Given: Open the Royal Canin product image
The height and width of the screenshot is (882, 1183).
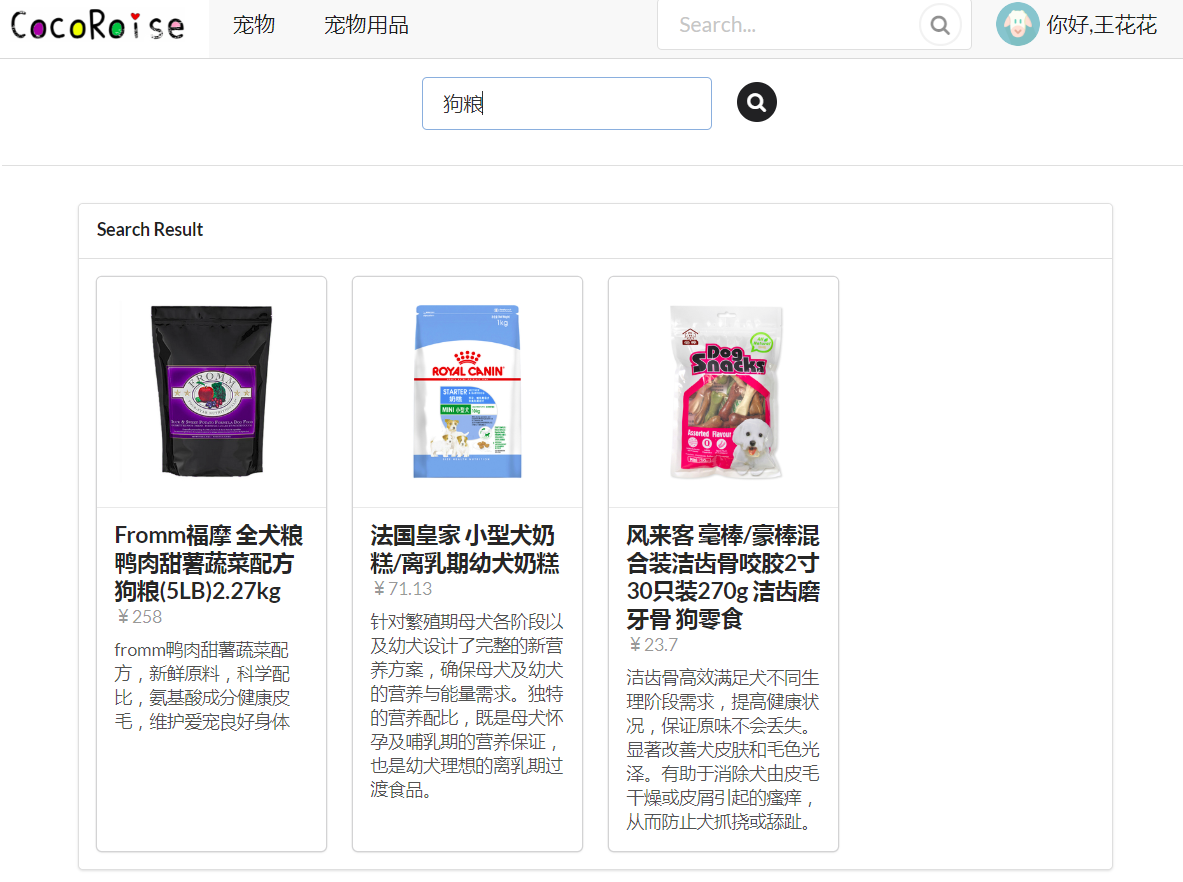Looking at the screenshot, I should coord(467,391).
